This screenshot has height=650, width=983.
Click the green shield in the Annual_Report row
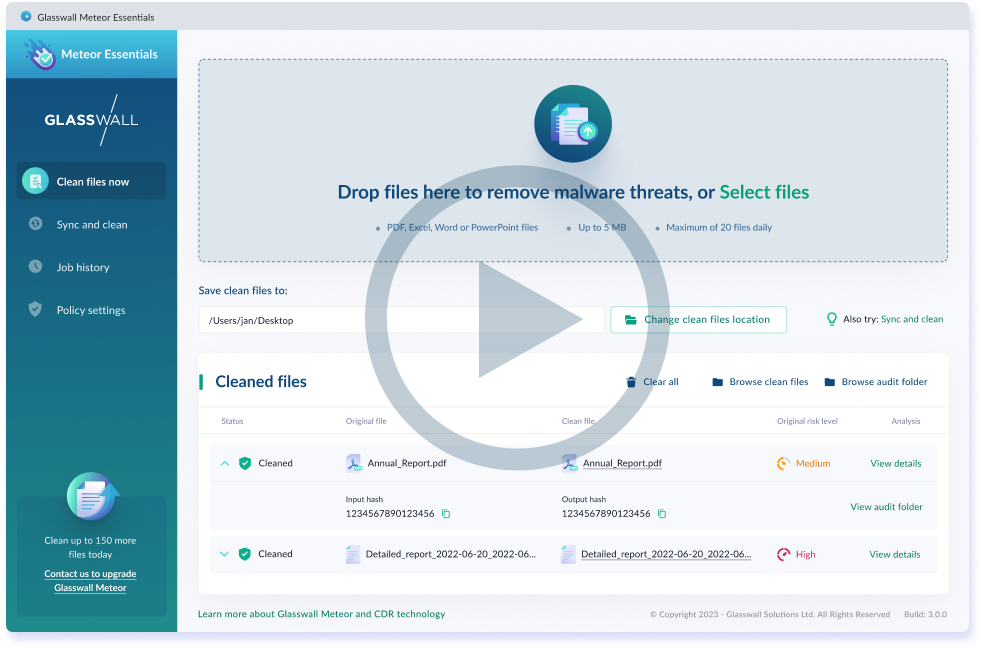(x=245, y=463)
